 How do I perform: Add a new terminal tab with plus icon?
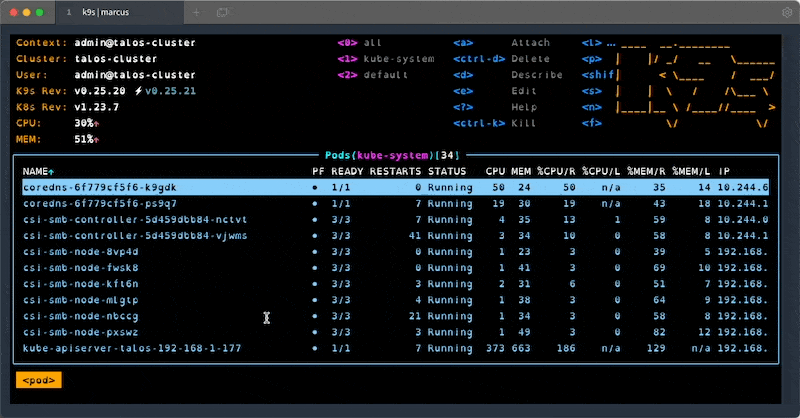coord(196,12)
